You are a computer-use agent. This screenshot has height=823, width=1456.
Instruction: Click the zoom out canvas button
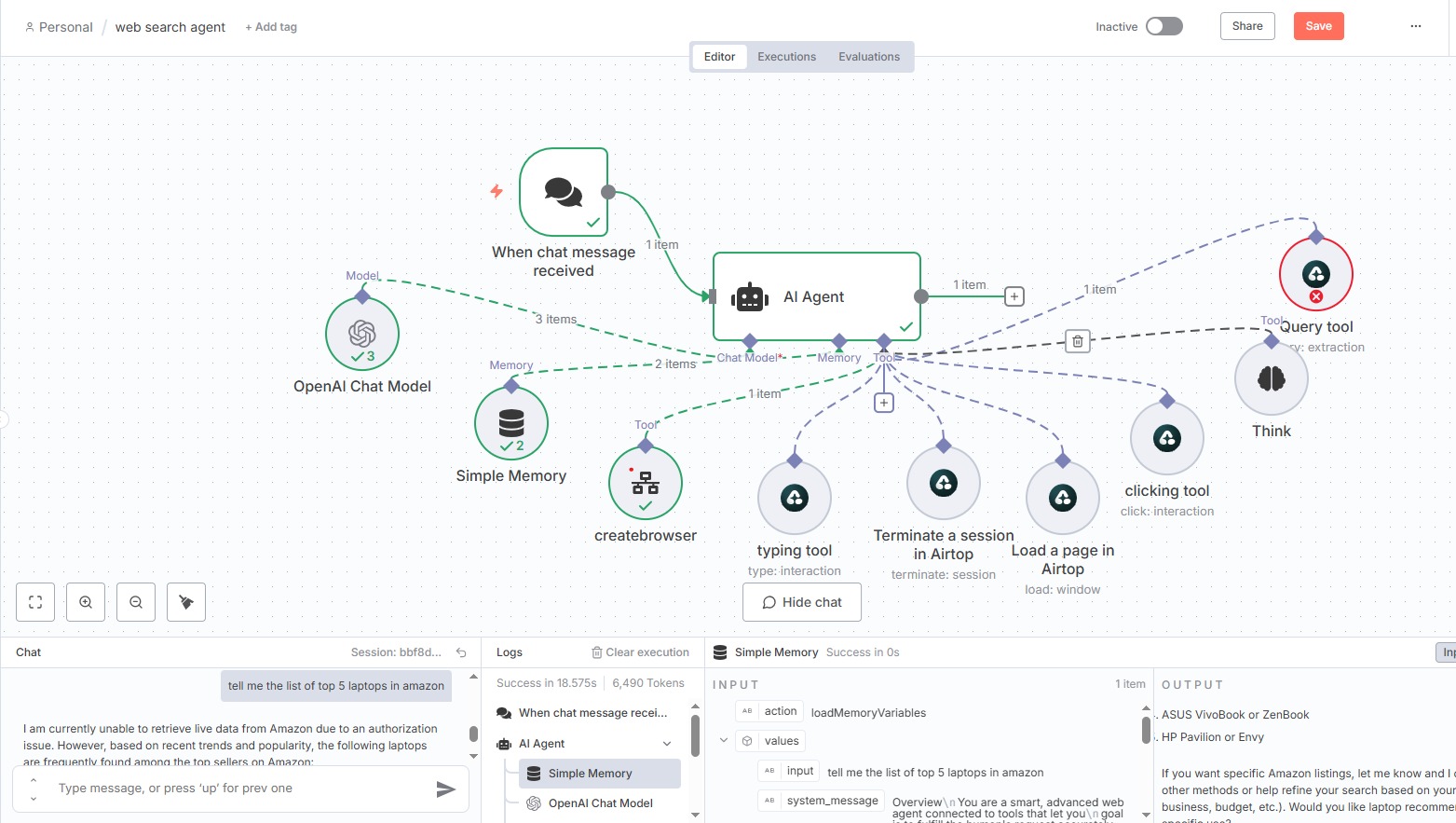pos(136,602)
